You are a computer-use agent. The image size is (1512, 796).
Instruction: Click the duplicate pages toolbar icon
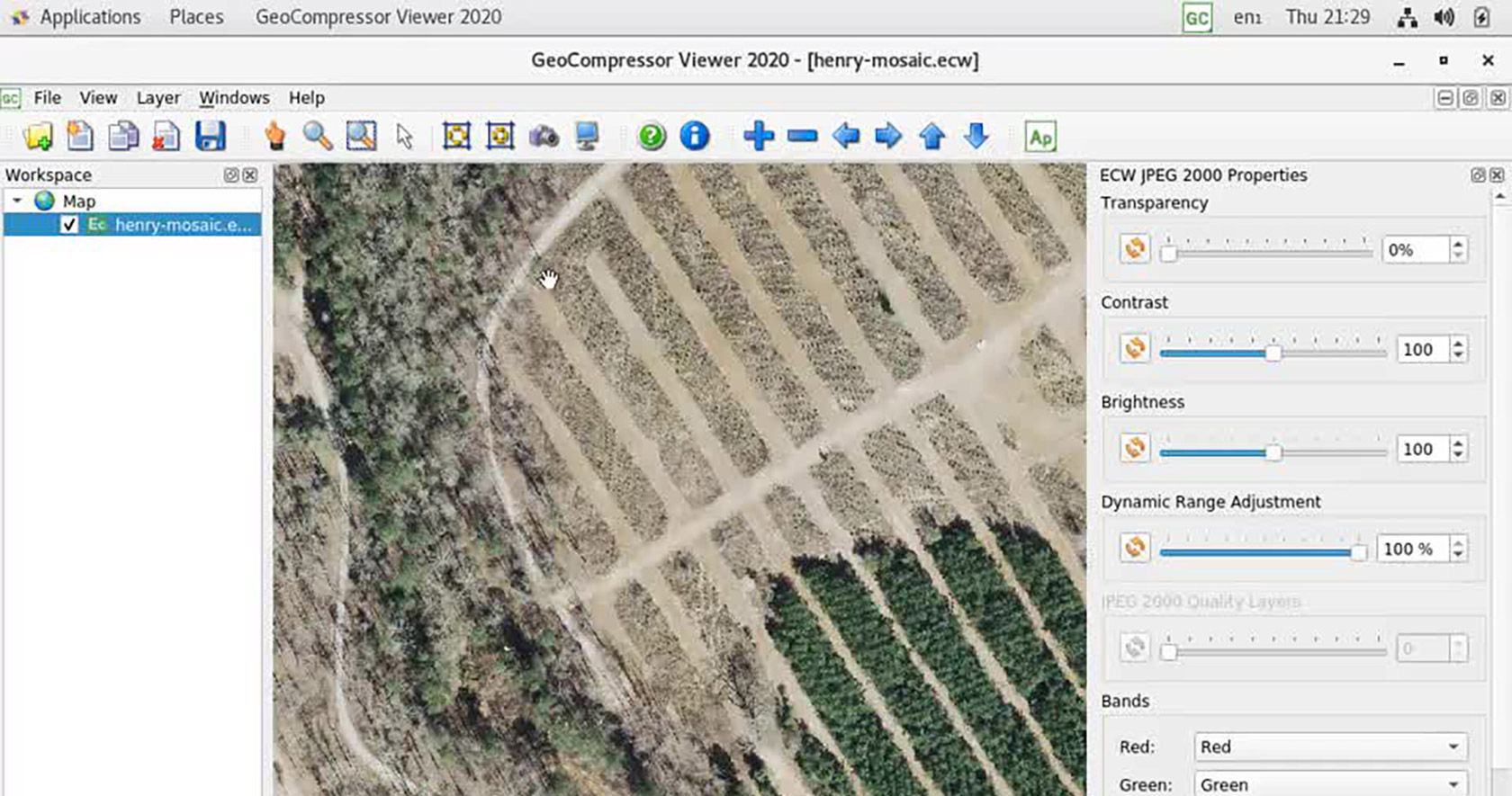[x=123, y=136]
